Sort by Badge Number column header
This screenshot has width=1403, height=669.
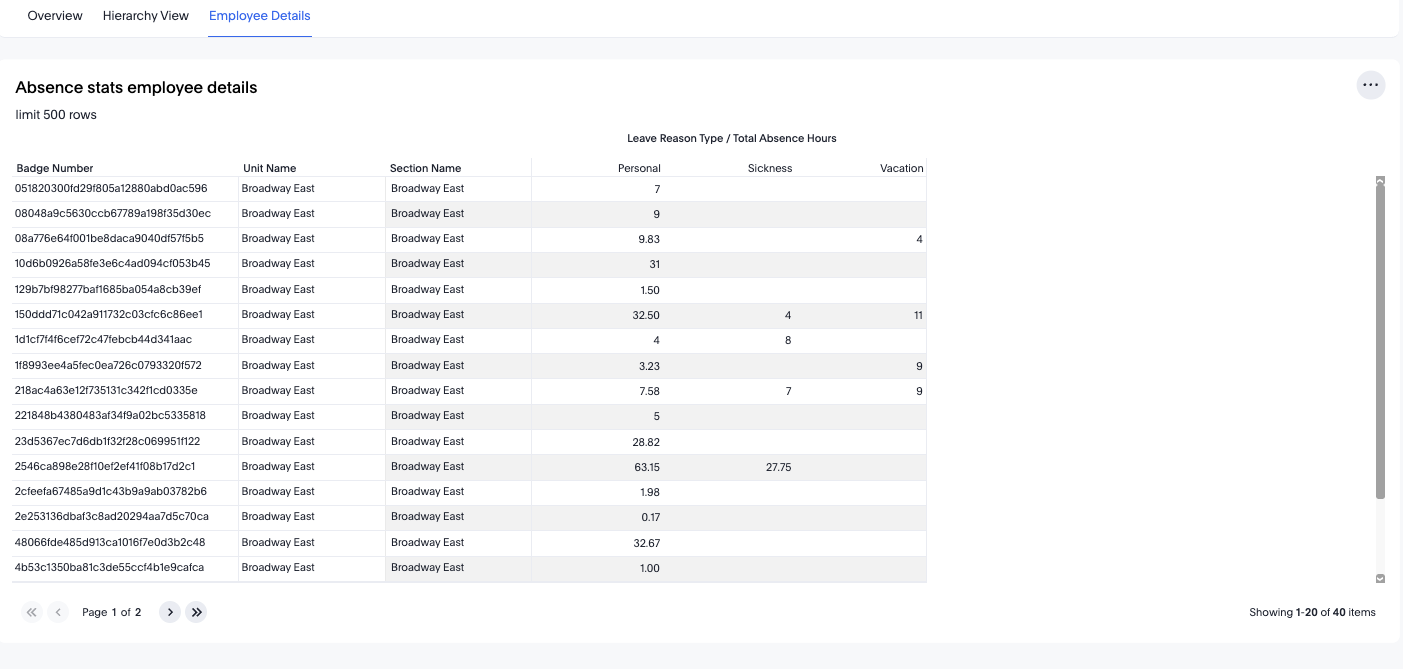[x=55, y=168]
